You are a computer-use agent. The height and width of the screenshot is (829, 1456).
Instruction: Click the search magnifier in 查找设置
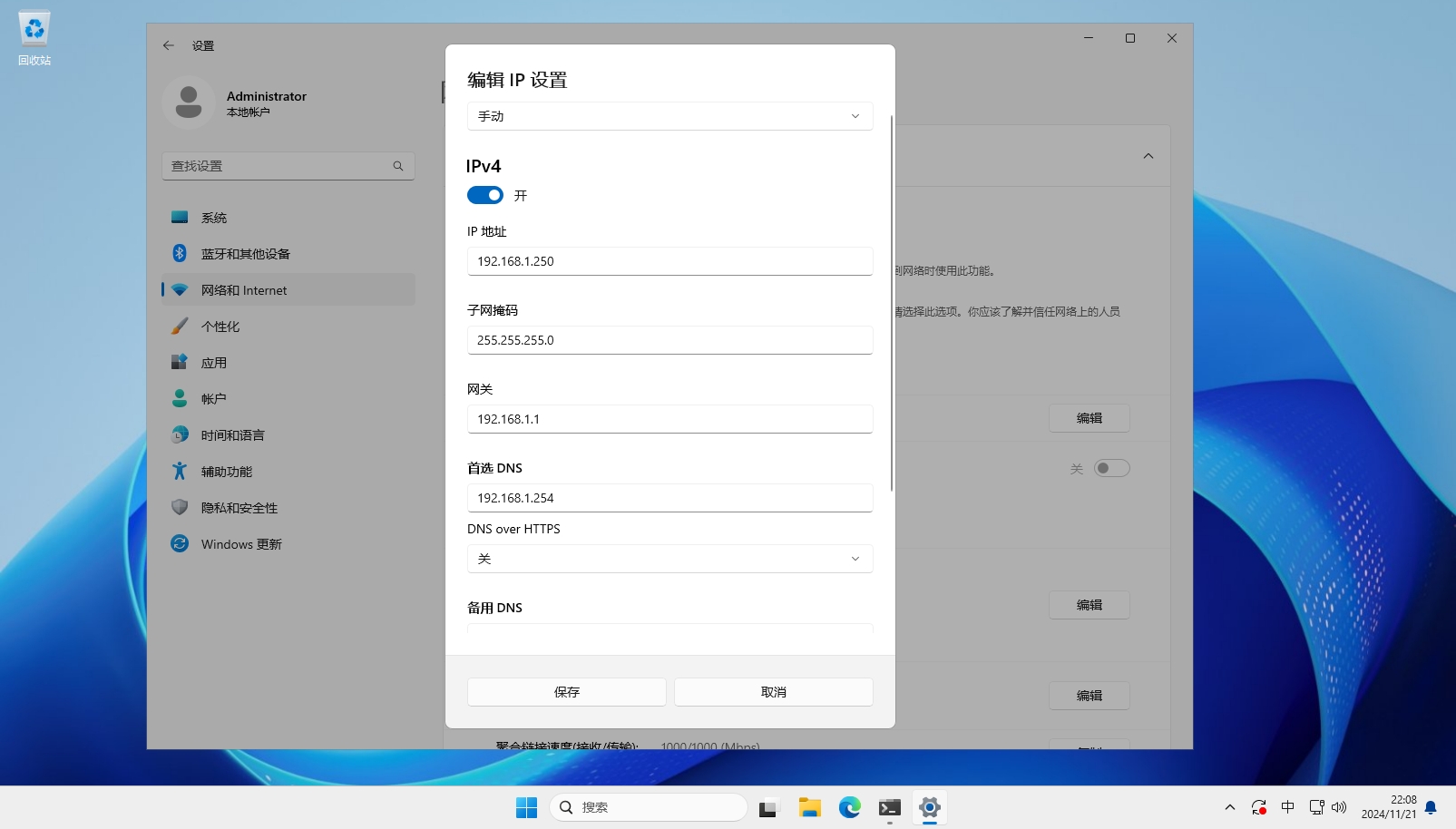pos(398,166)
